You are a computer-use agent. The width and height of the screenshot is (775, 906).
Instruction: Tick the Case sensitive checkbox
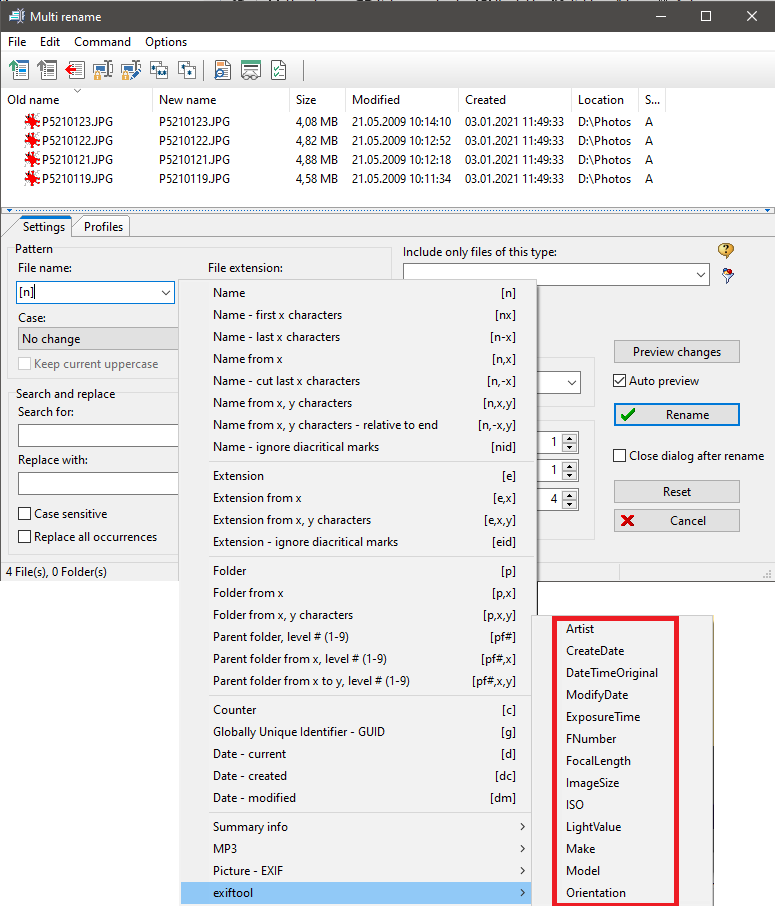pos(25,514)
